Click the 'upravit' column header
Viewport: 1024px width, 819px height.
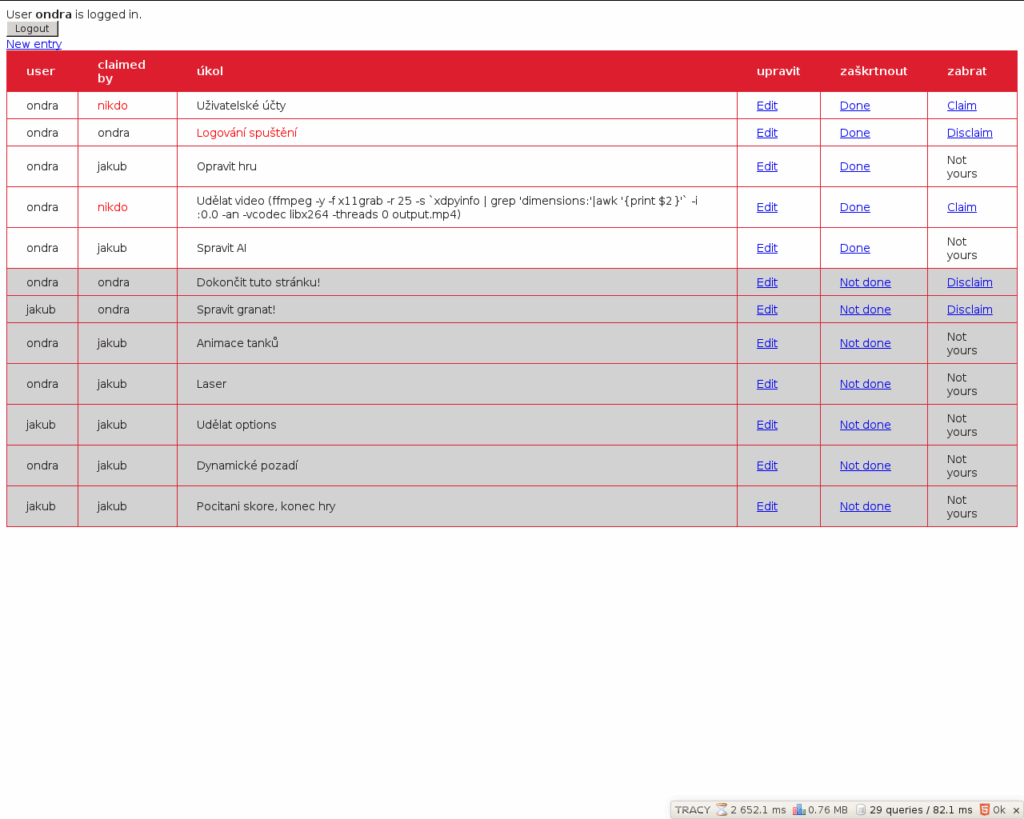[778, 71]
